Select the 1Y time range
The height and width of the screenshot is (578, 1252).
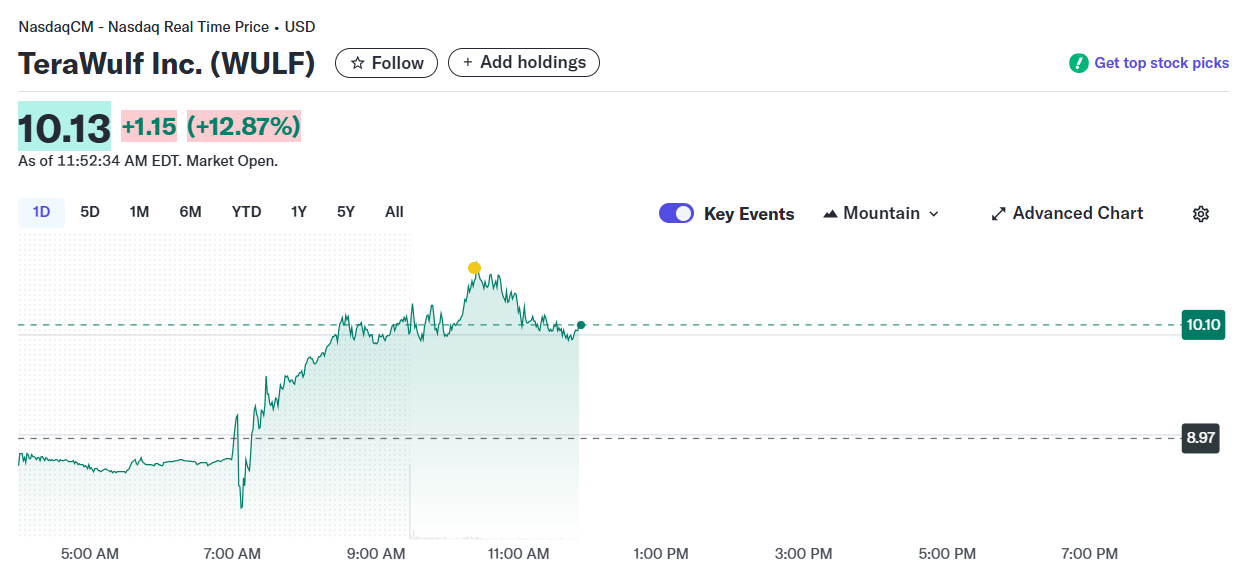(x=299, y=212)
